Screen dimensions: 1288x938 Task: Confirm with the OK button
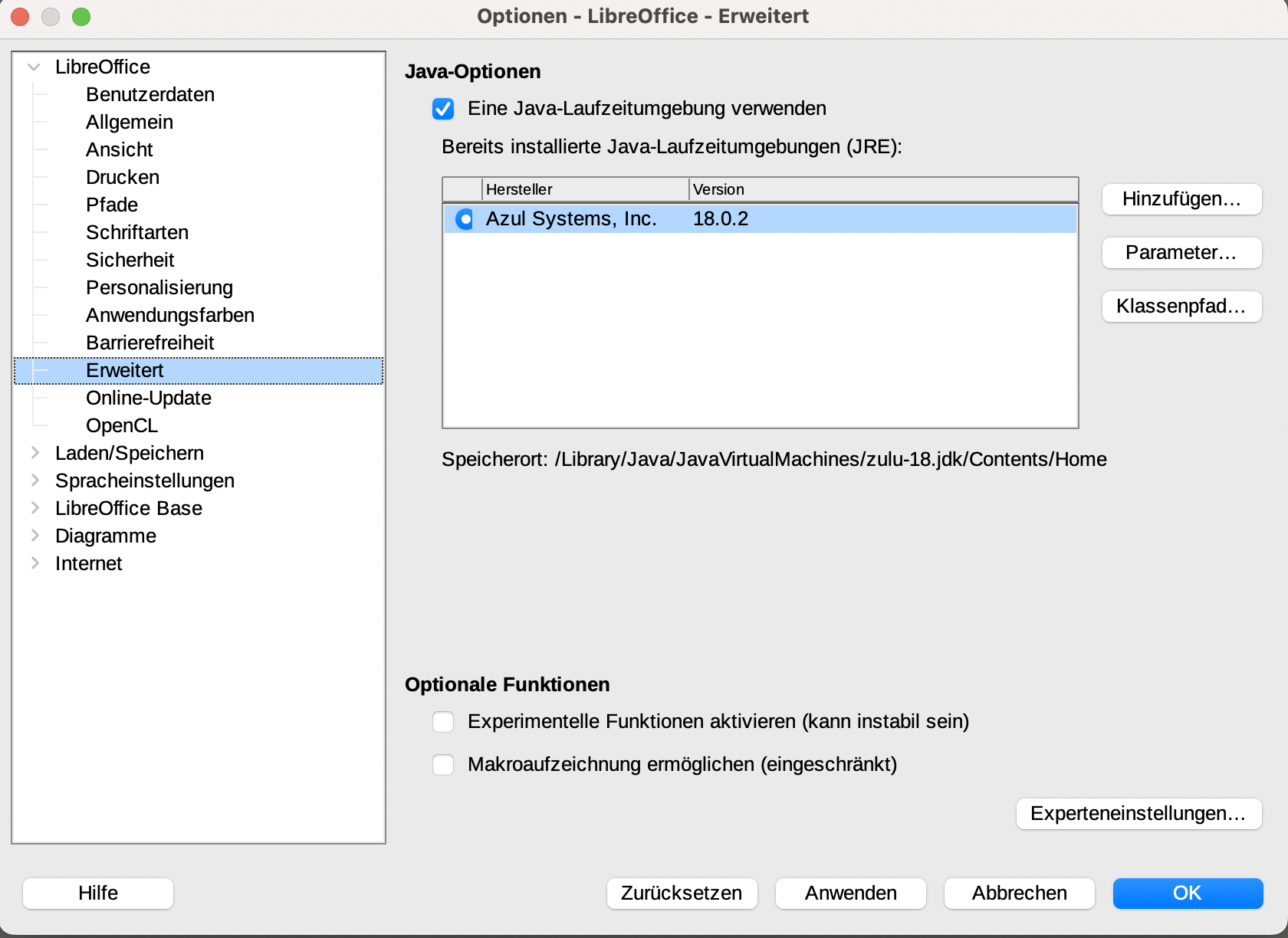coord(1188,894)
